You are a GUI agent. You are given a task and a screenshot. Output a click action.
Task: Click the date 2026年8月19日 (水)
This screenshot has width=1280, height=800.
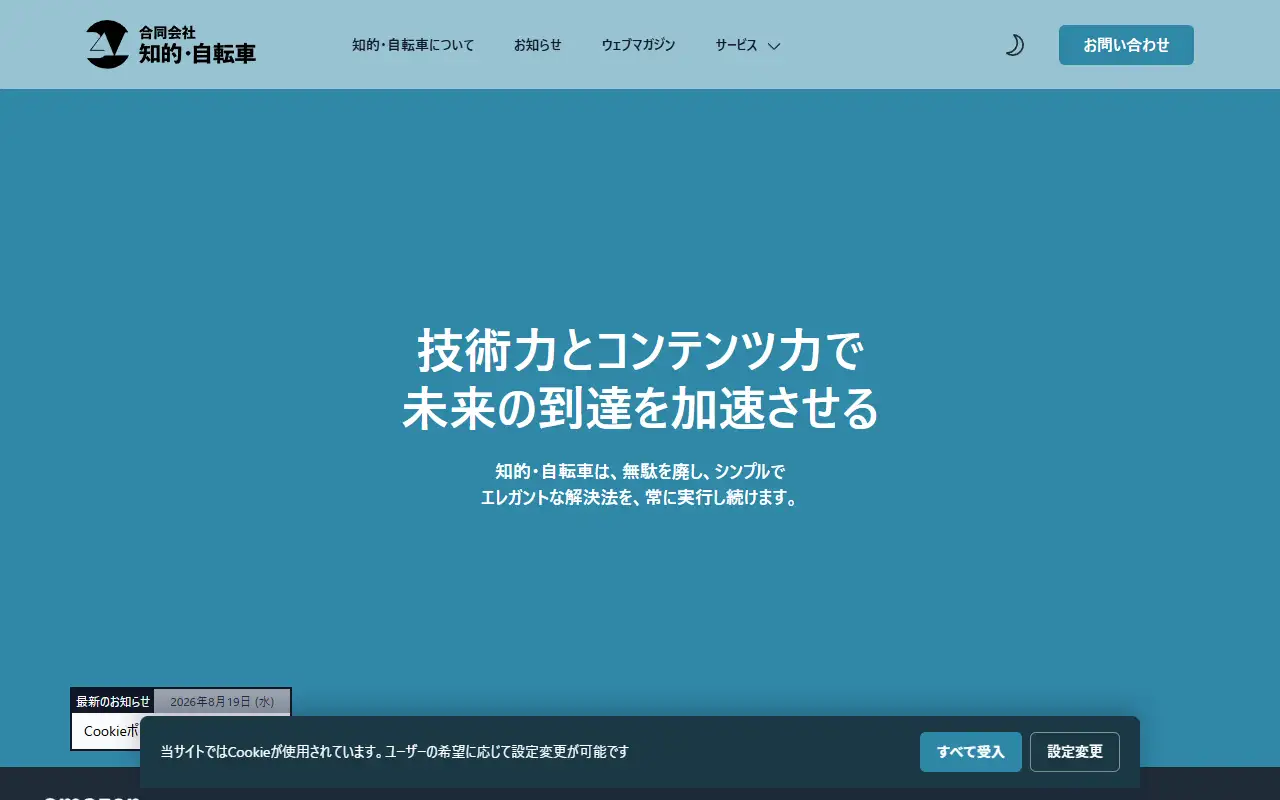coord(222,702)
